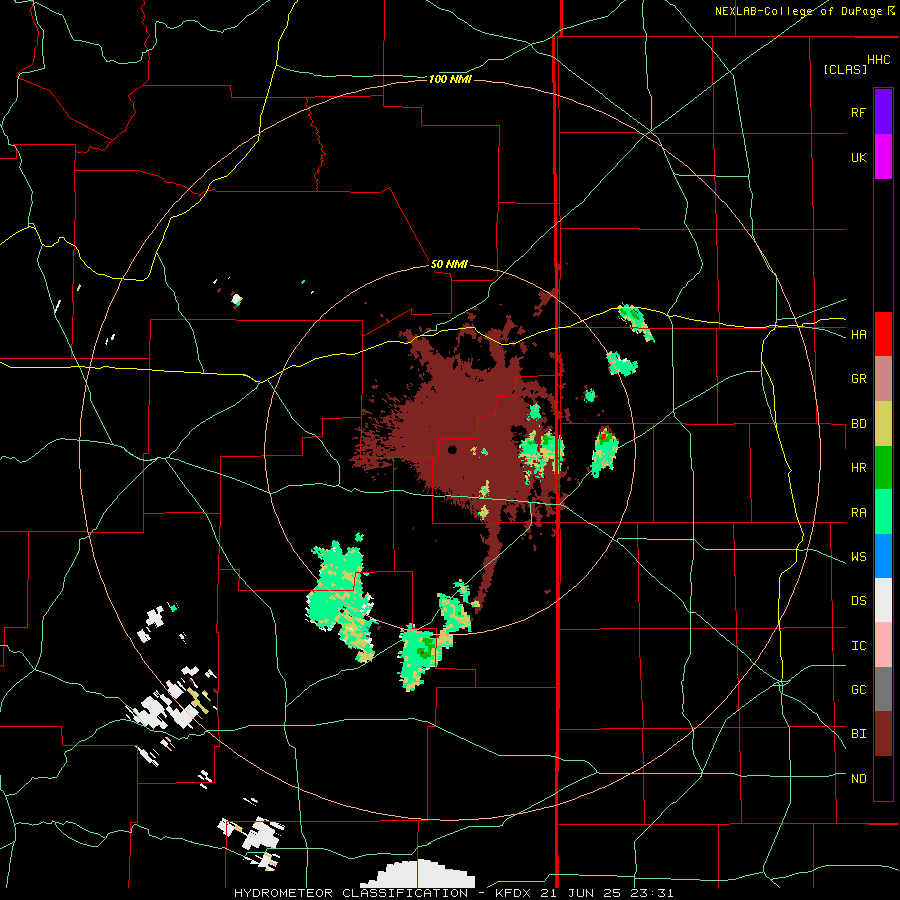Click the BD legend label

[858, 424]
